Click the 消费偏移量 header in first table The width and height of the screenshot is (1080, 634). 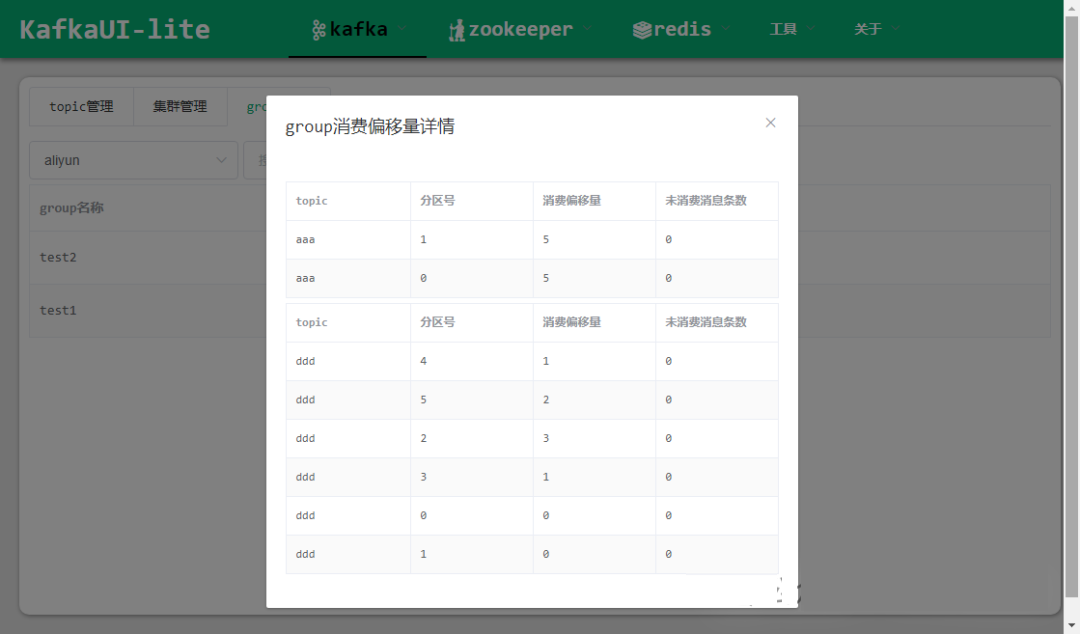(572, 201)
